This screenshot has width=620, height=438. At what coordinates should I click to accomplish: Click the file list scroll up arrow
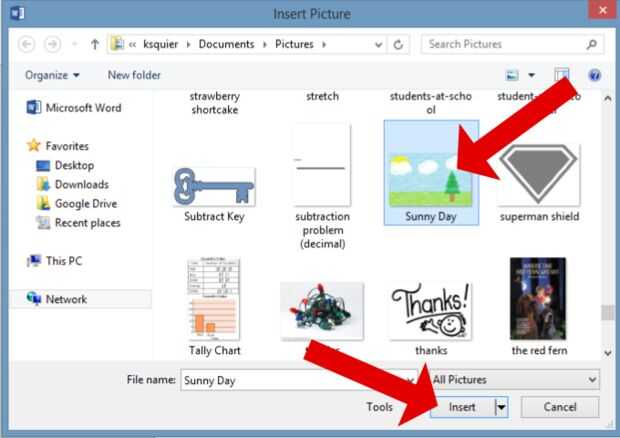click(608, 98)
